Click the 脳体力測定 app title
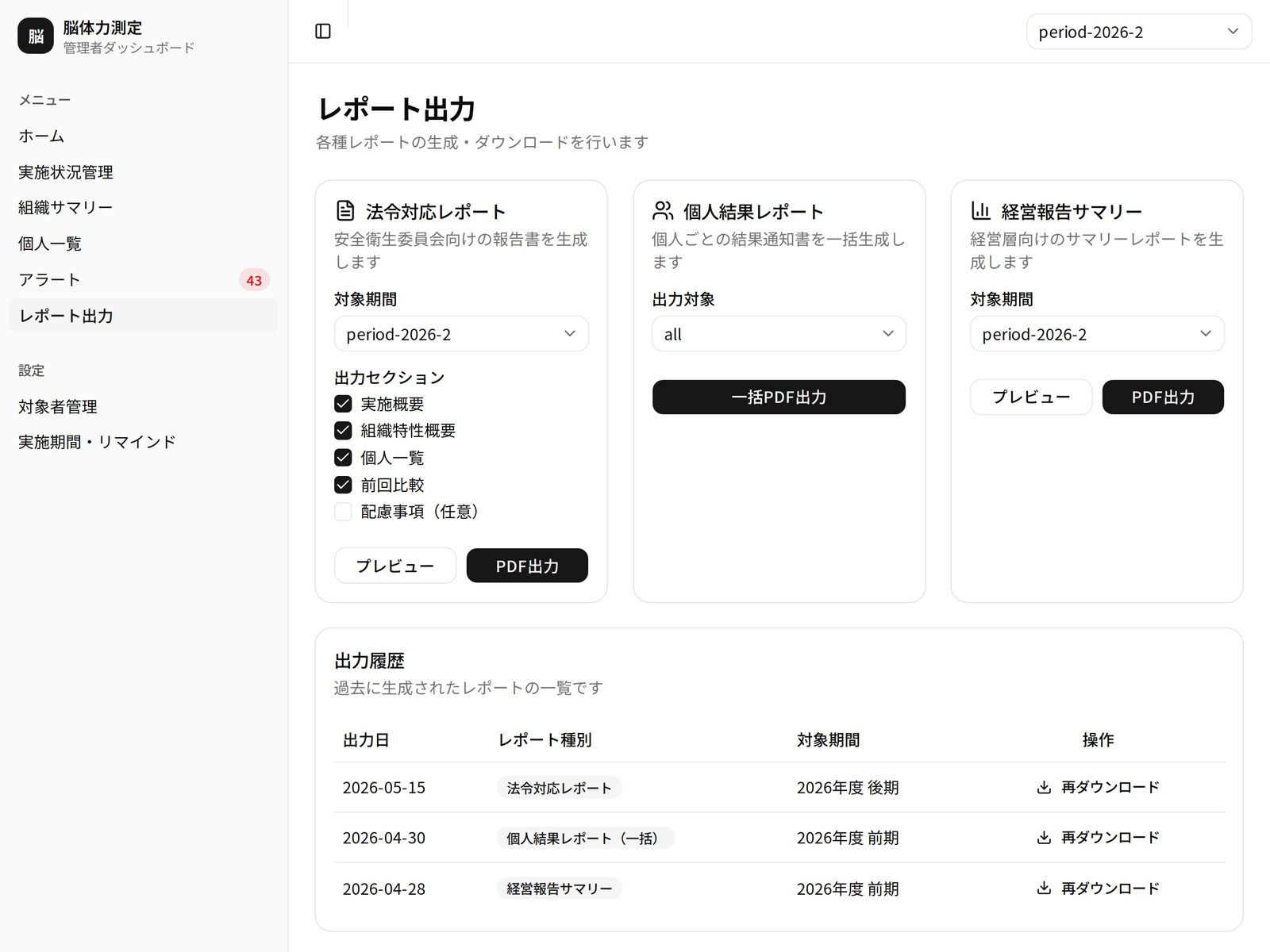This screenshot has height=952, width=1270. coord(102,28)
